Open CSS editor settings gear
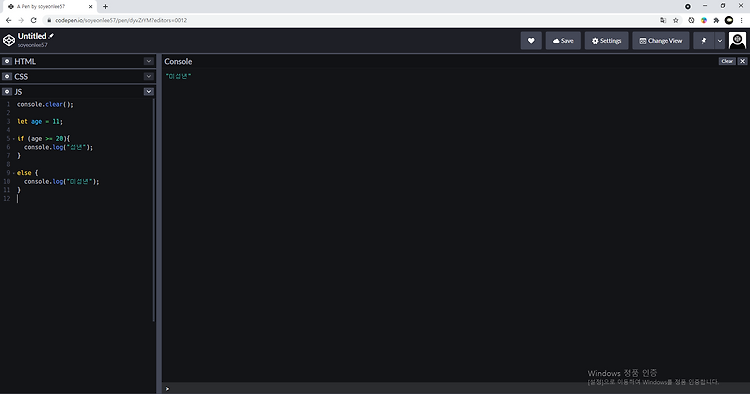The image size is (750, 394). [x=7, y=77]
